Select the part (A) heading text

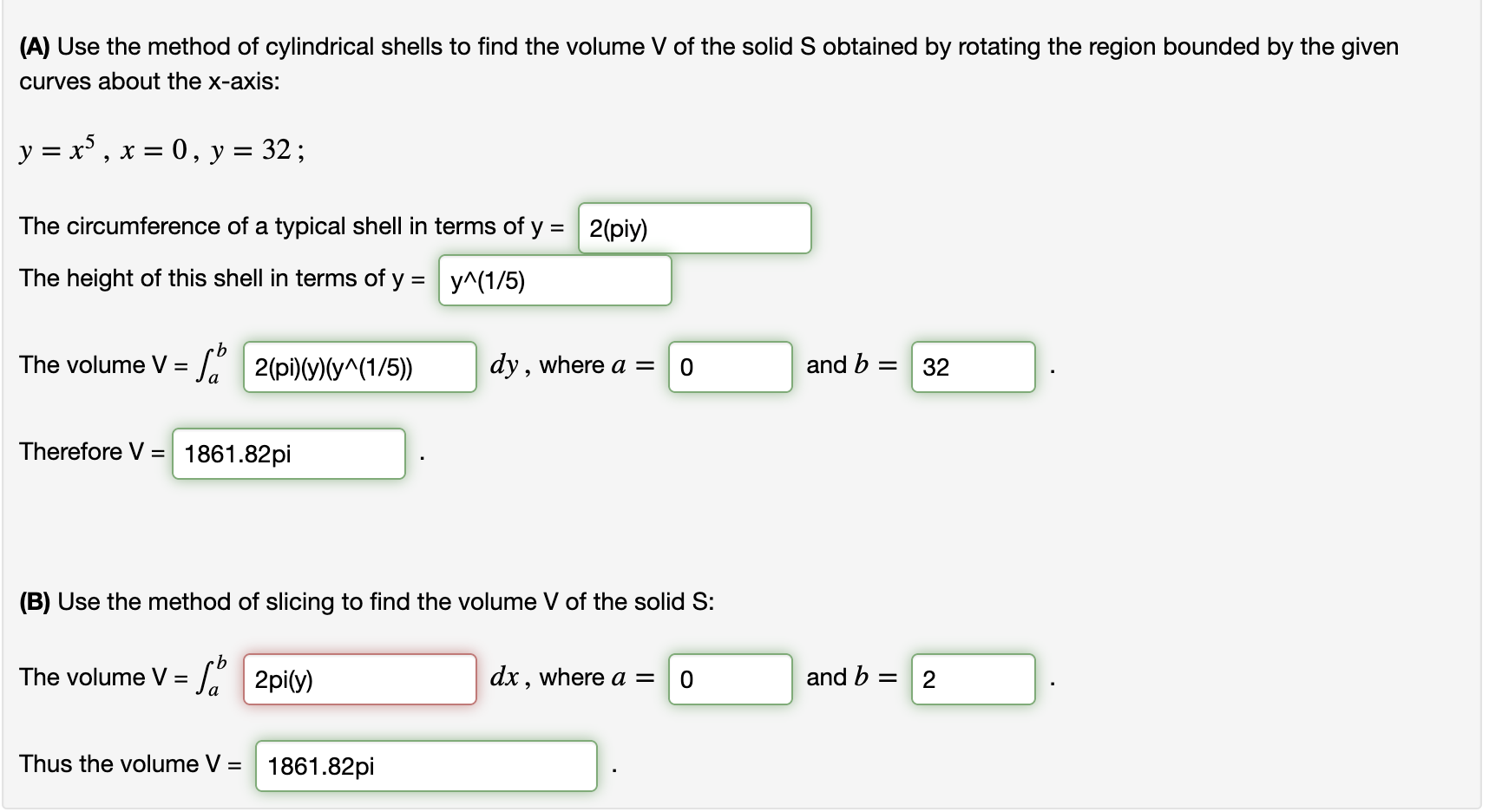38,47
